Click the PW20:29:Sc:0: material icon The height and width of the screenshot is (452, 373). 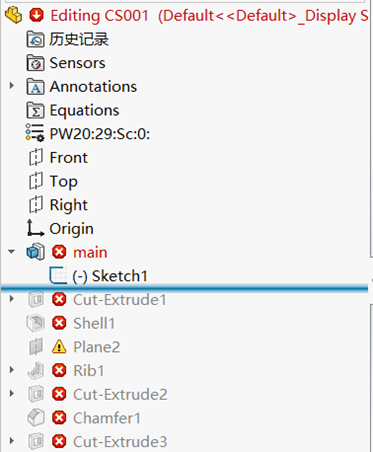click(x=35, y=133)
